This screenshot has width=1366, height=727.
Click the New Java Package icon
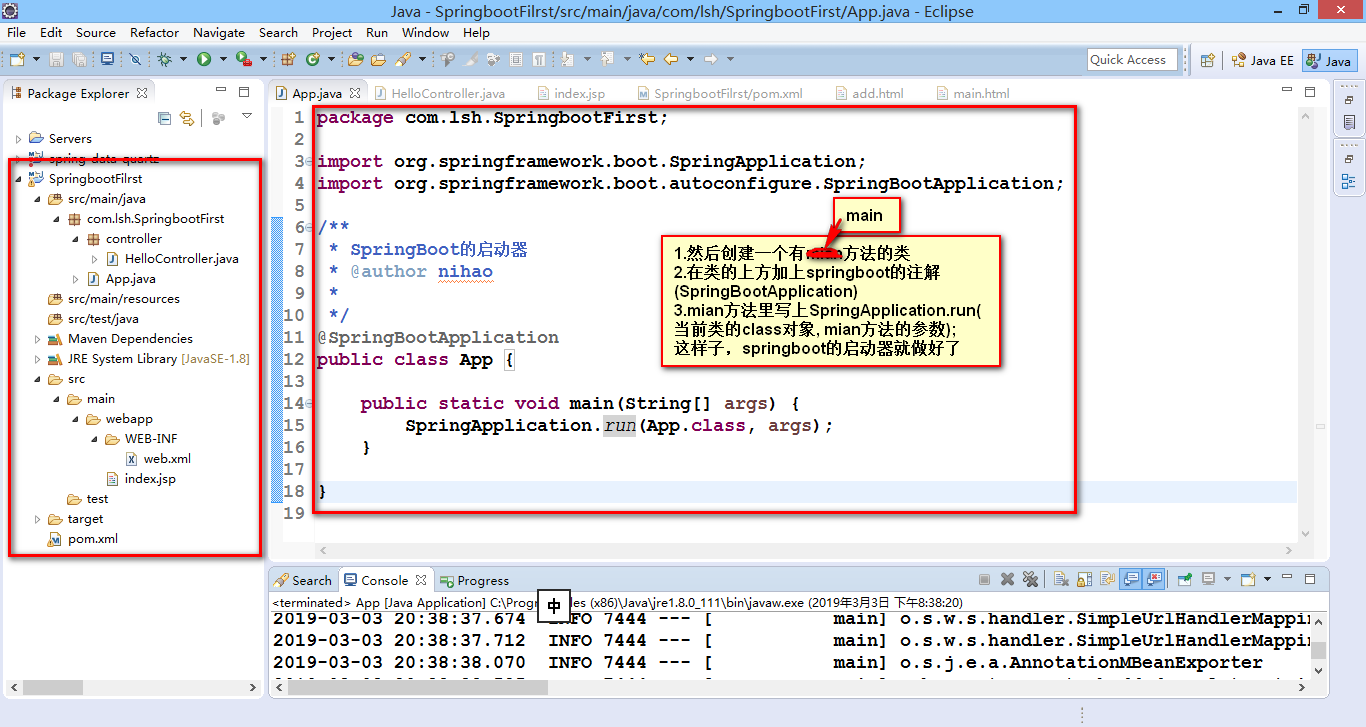click(288, 60)
